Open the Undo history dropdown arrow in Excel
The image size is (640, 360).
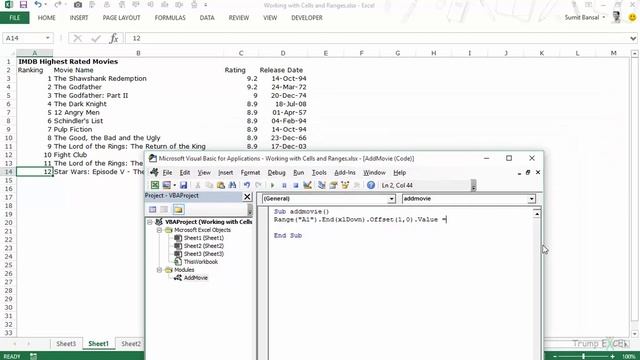[x=45, y=5]
